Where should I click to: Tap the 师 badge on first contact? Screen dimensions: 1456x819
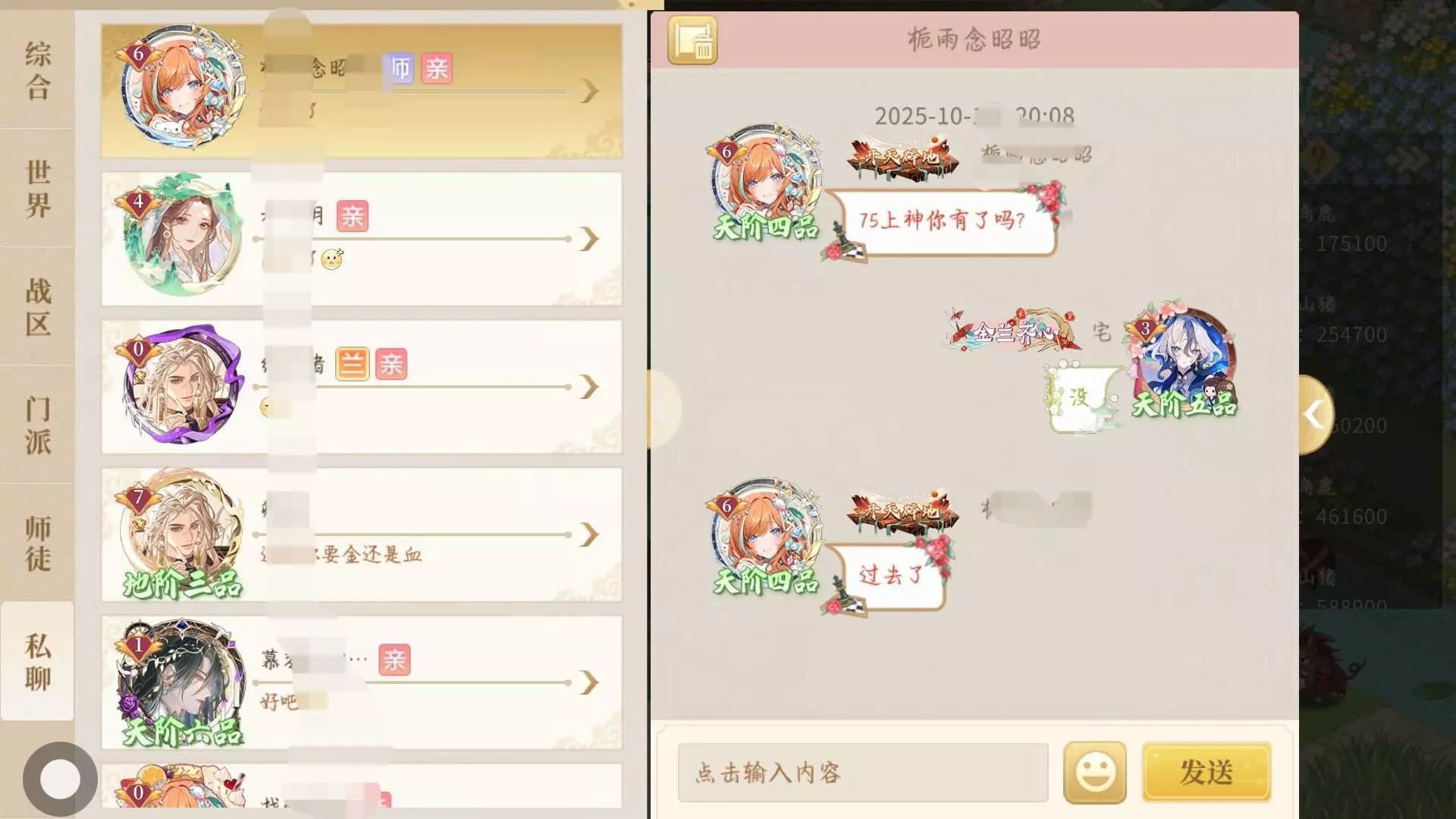point(400,68)
